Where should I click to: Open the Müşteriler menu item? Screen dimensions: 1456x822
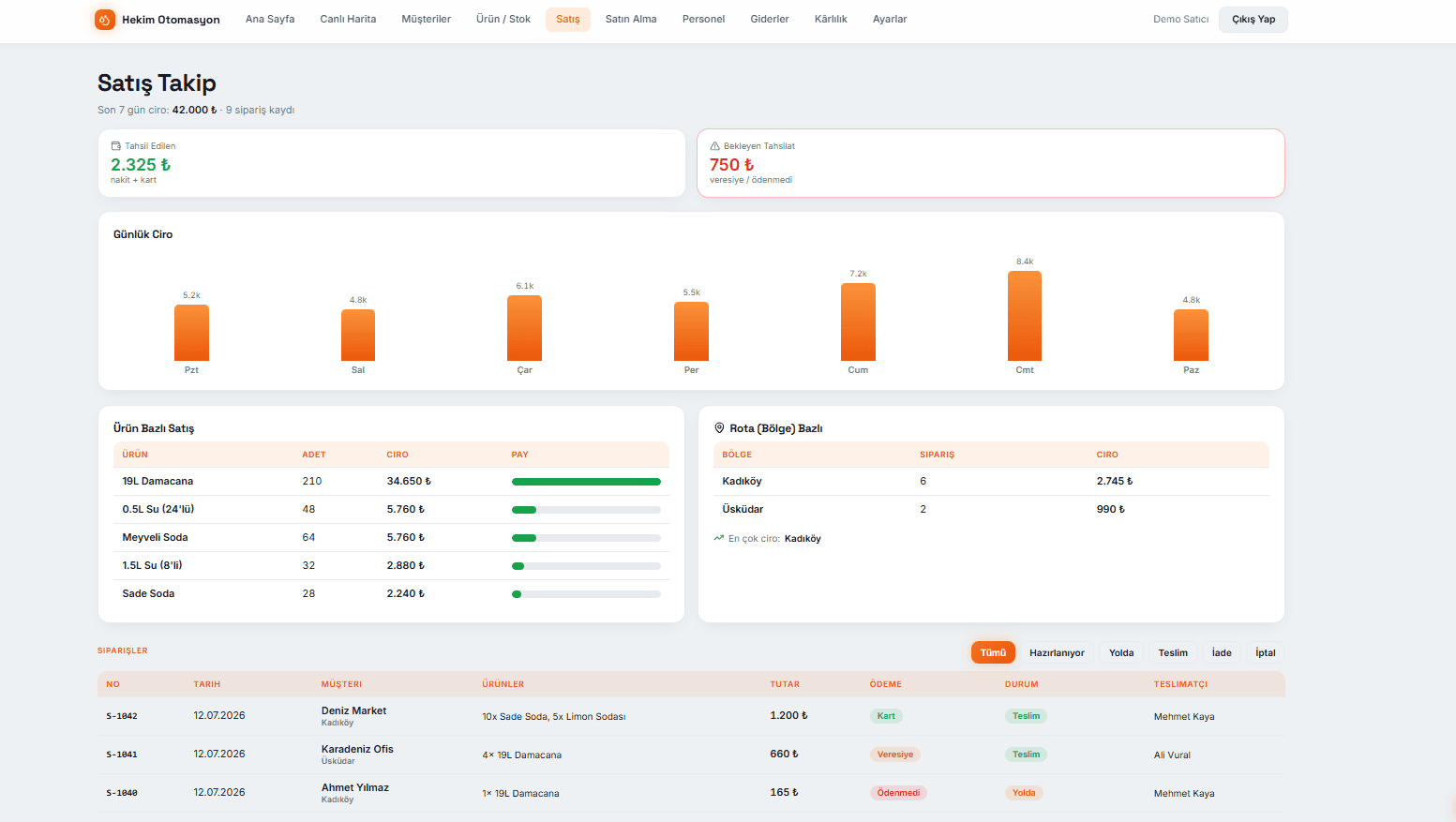coord(427,19)
